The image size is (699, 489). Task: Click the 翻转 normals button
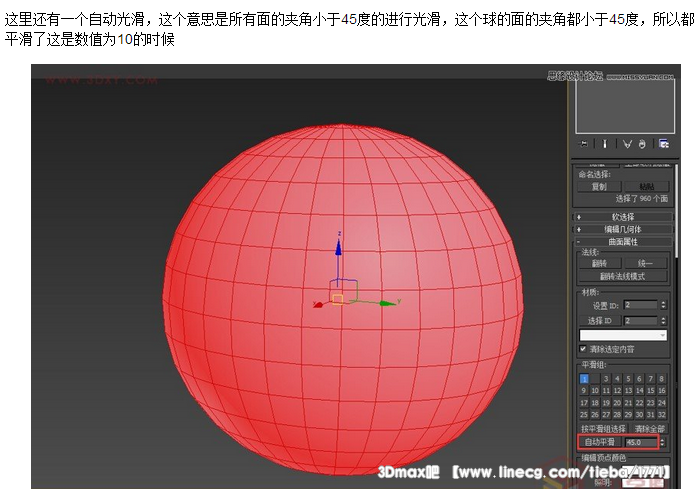599,263
